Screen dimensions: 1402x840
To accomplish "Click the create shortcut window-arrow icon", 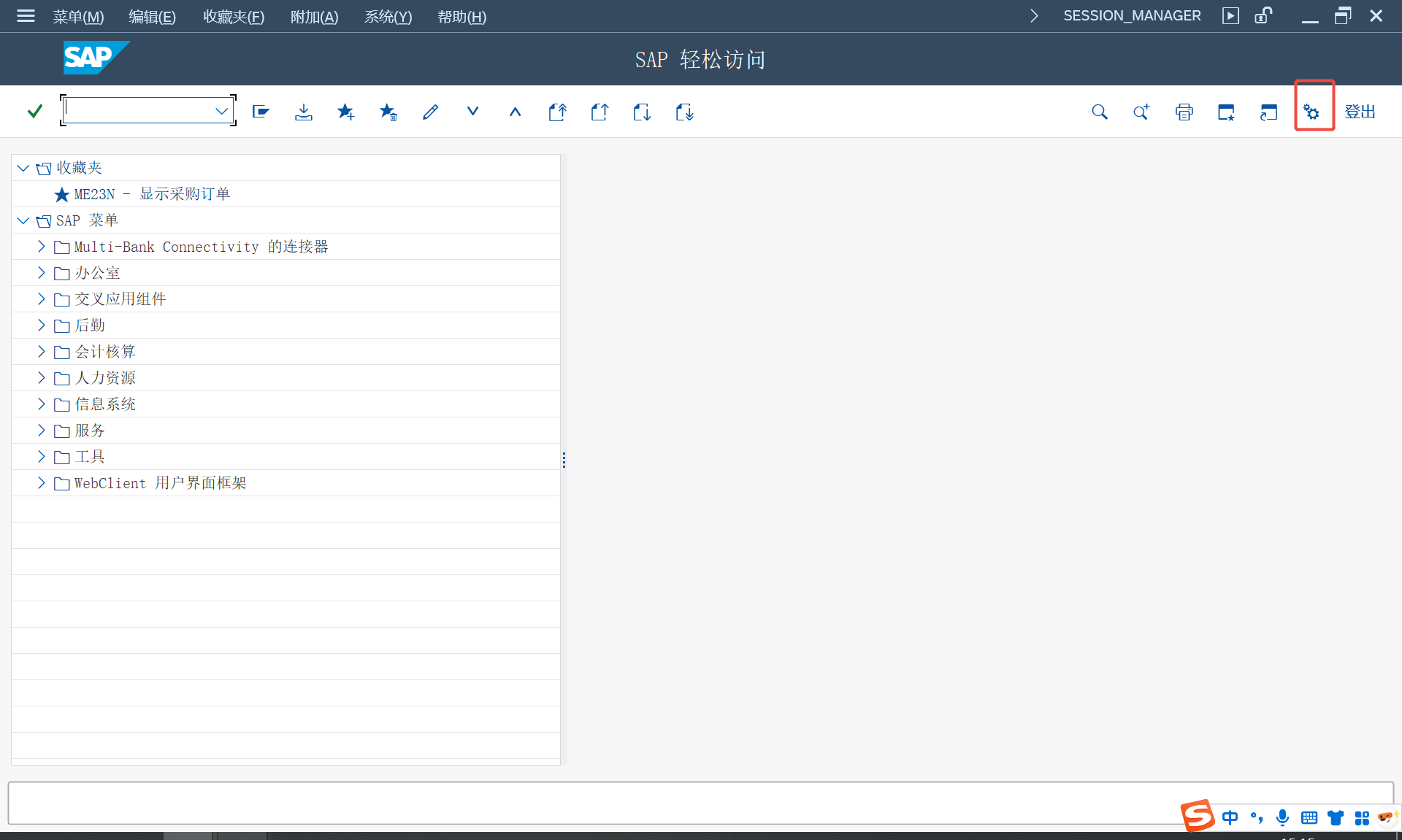I will click(1268, 112).
